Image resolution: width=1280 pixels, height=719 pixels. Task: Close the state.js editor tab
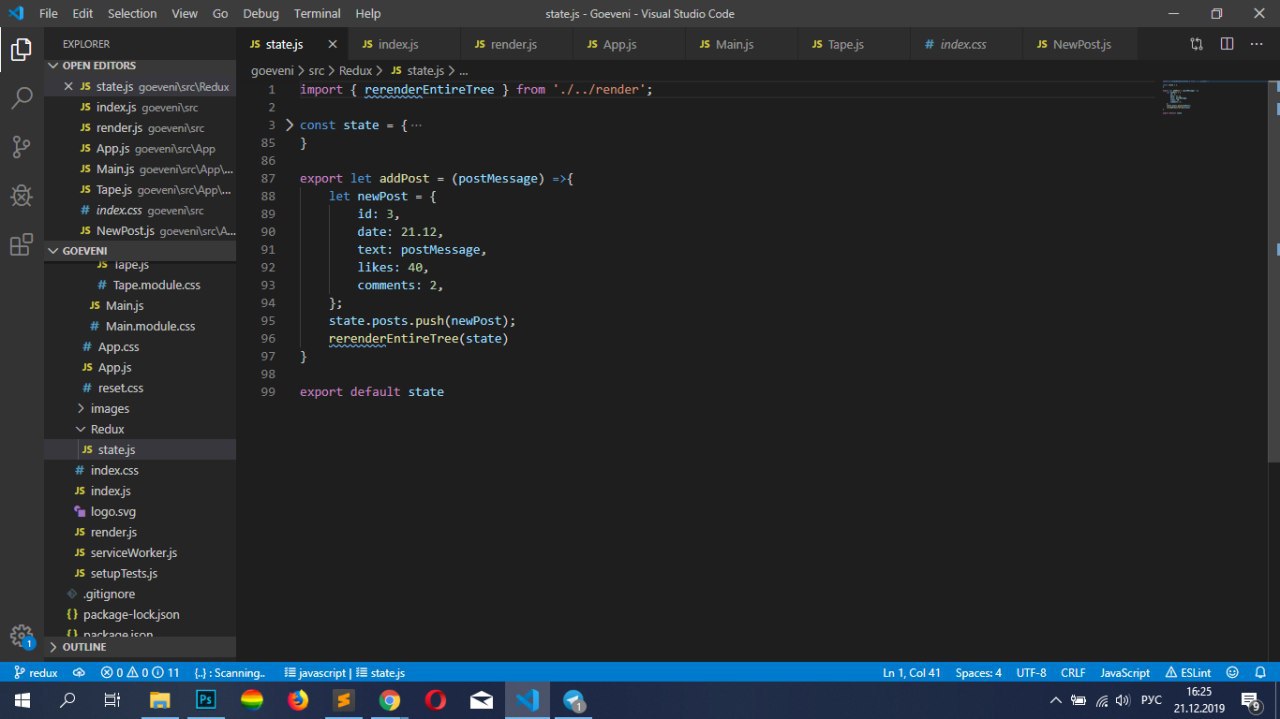(x=333, y=44)
